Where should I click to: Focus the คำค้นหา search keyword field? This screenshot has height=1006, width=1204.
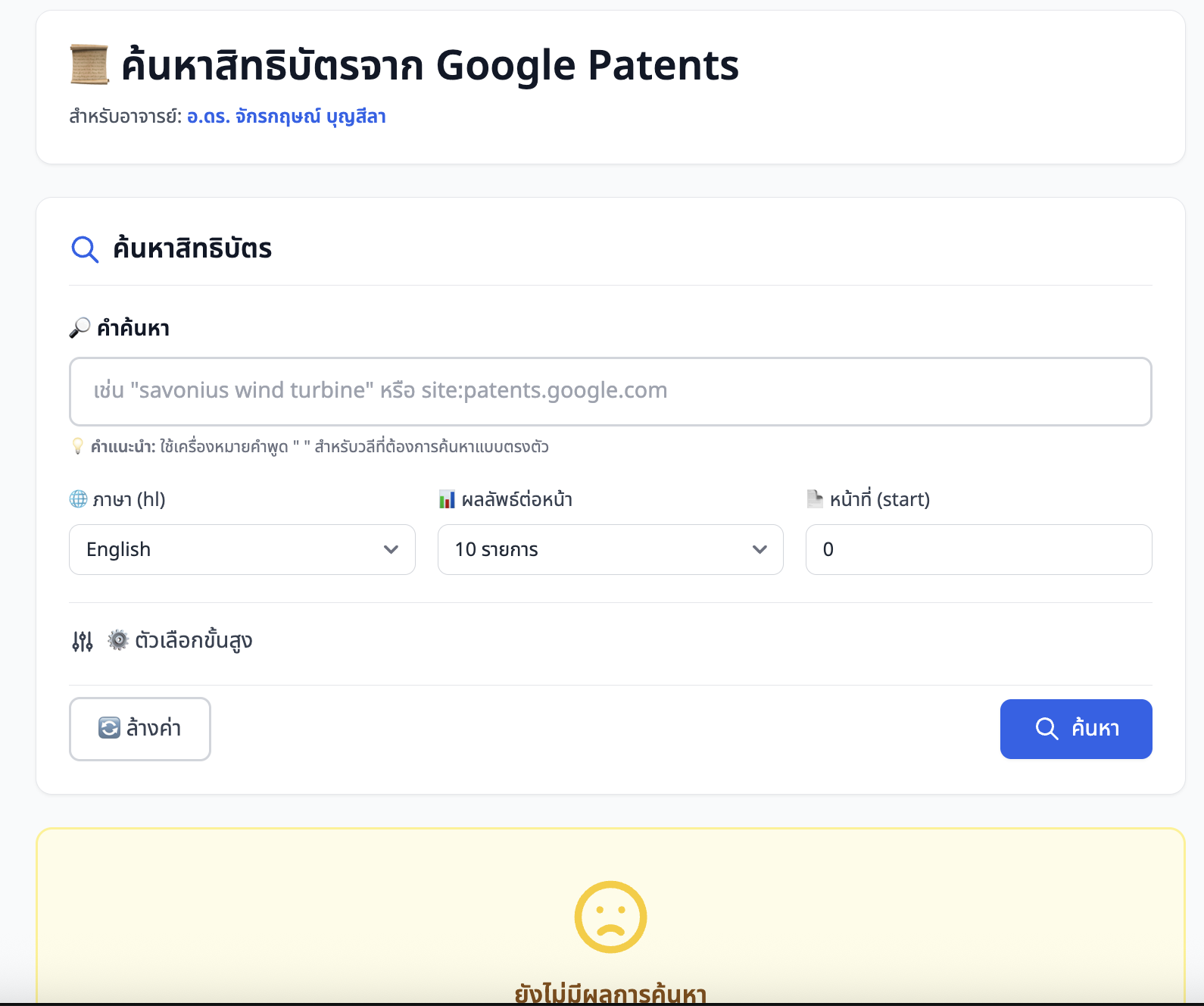click(610, 392)
